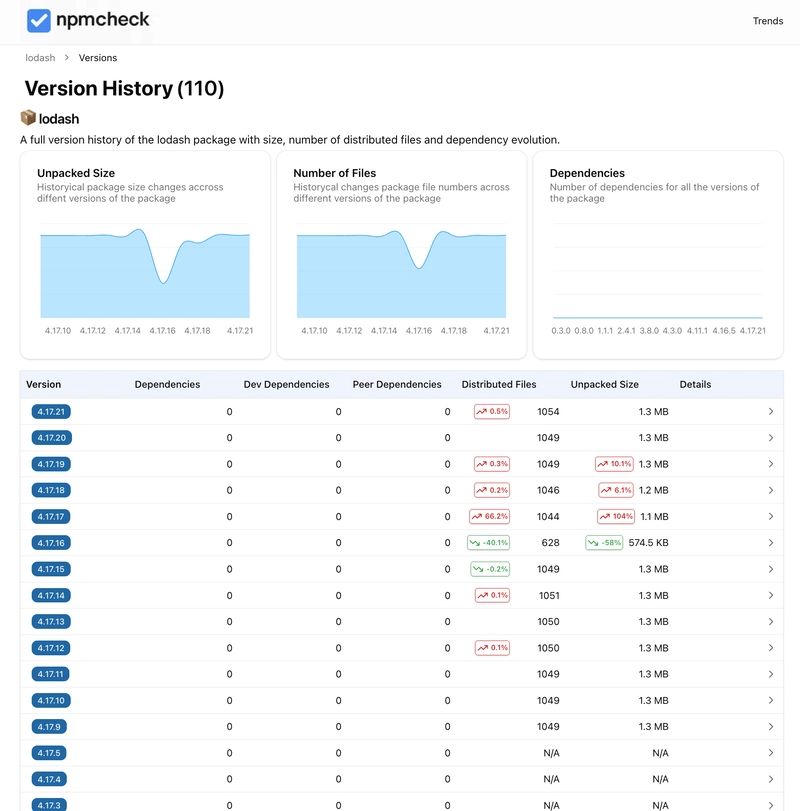Select the 4.17.17 version badge
The width and height of the screenshot is (800, 811).
pyautogui.click(x=51, y=516)
